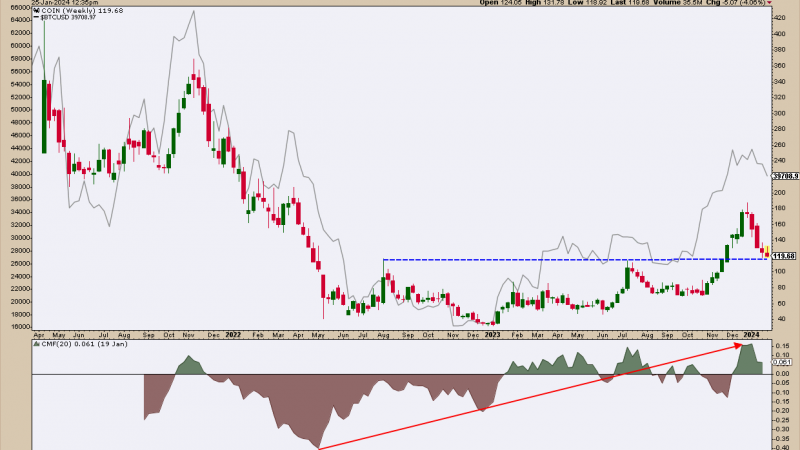Viewport: 800px width, 450px height.
Task: Click the line marker beside $BTCUSD legend
Action: coord(36,17)
